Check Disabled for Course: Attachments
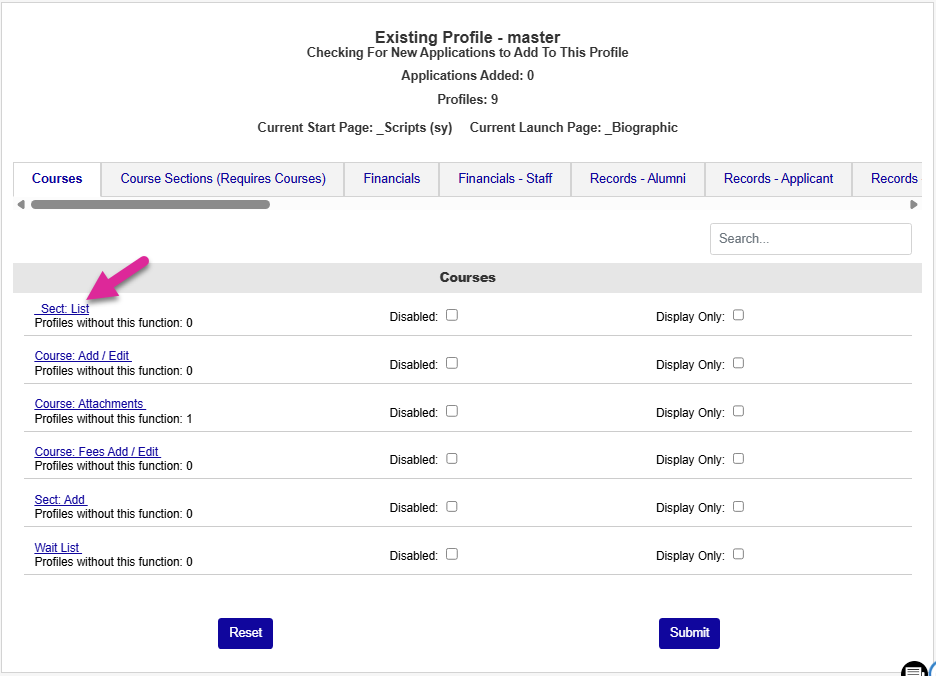The width and height of the screenshot is (936, 676). (x=452, y=411)
